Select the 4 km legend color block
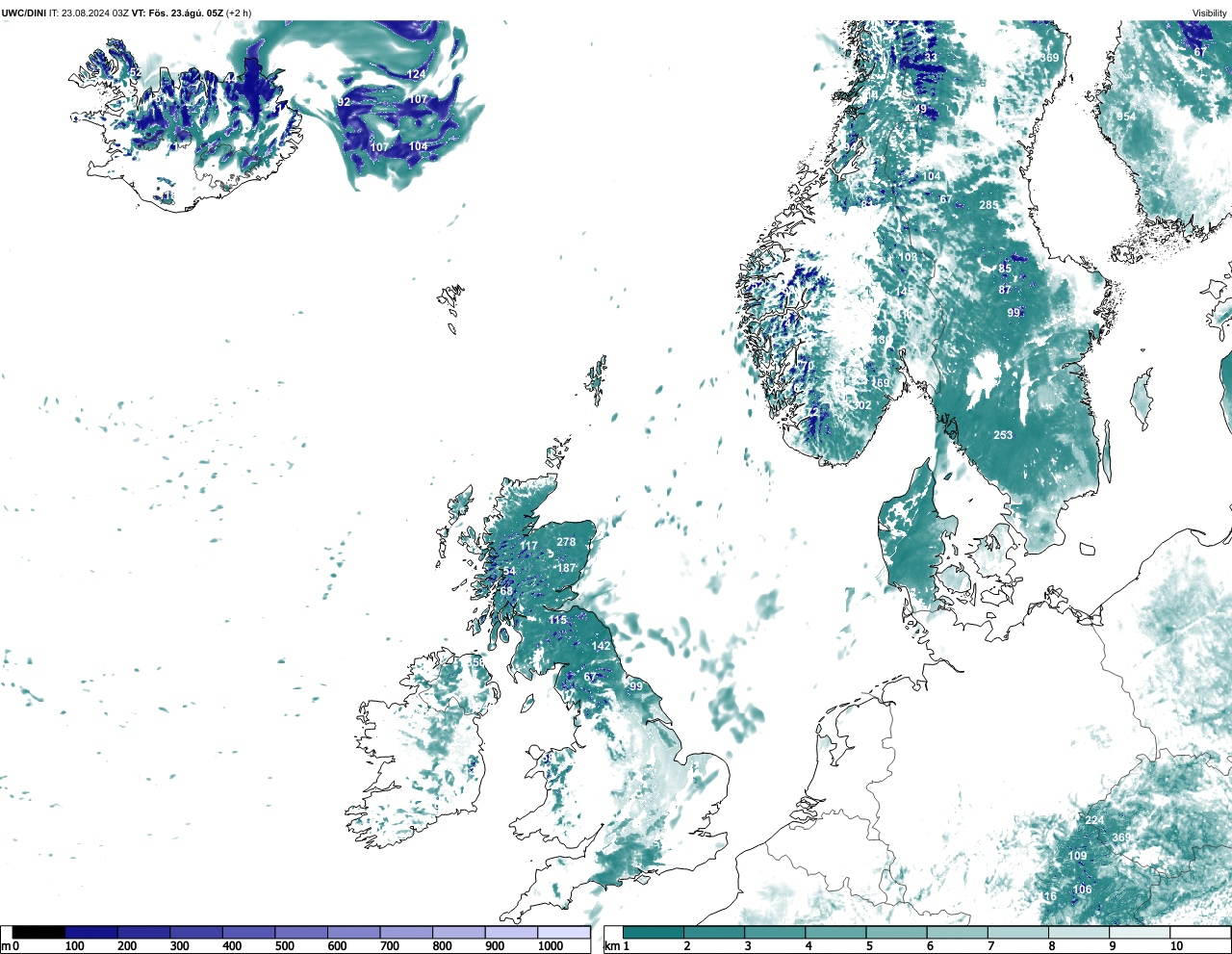The width and height of the screenshot is (1232, 954). click(835, 932)
